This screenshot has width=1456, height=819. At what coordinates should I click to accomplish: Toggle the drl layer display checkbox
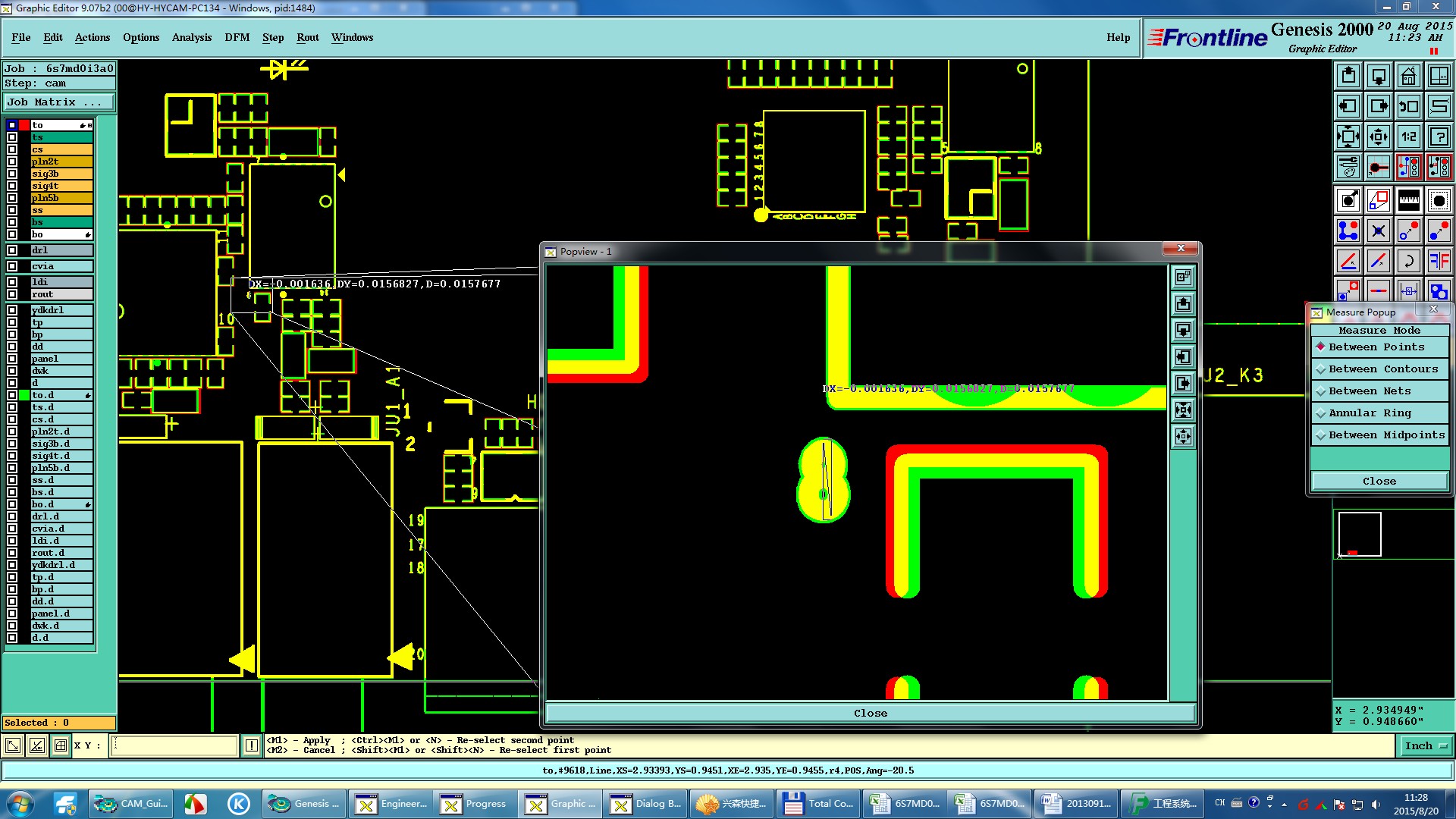click(x=12, y=250)
